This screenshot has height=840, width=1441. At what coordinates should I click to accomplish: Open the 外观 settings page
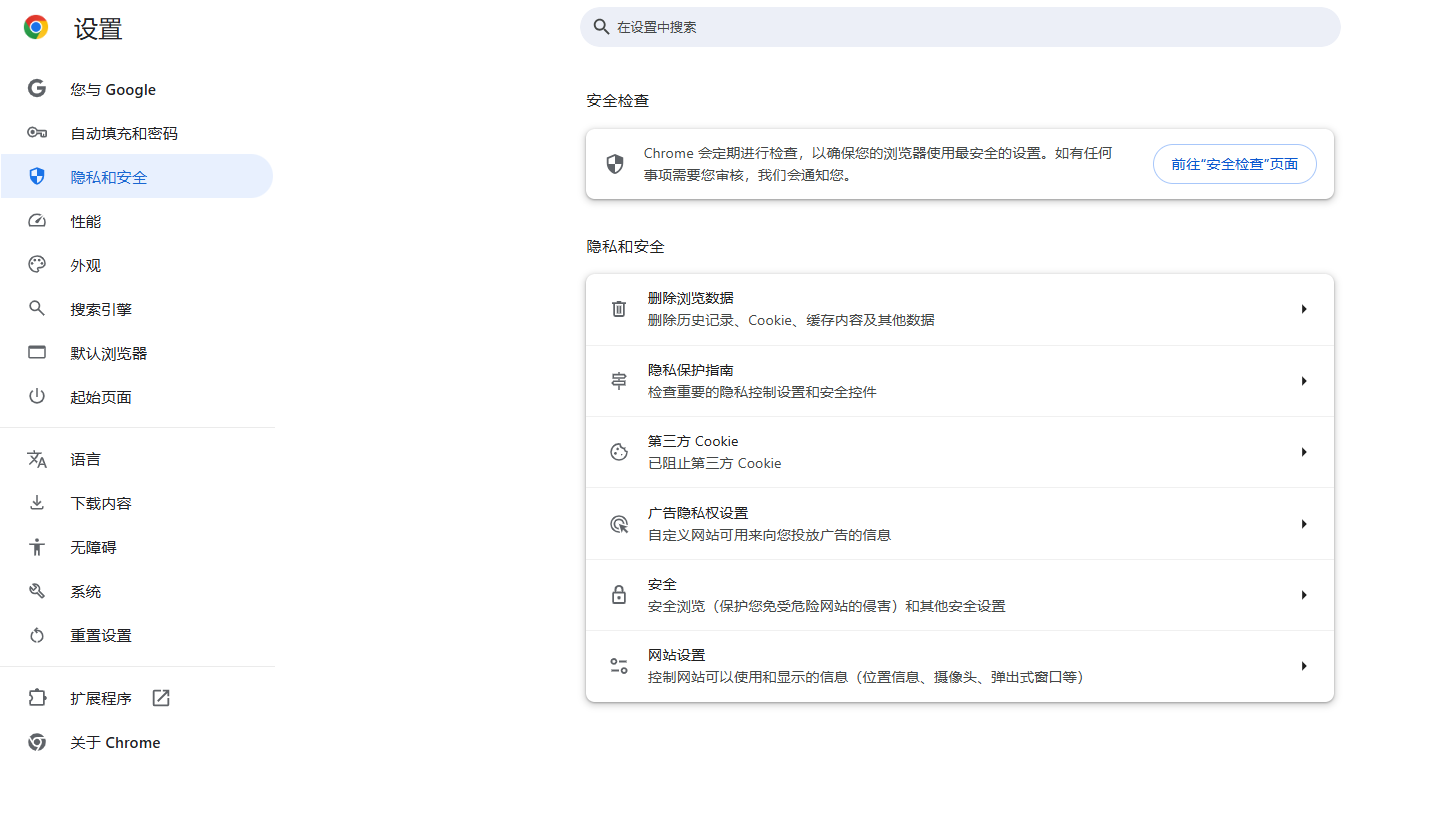[x=136, y=265]
